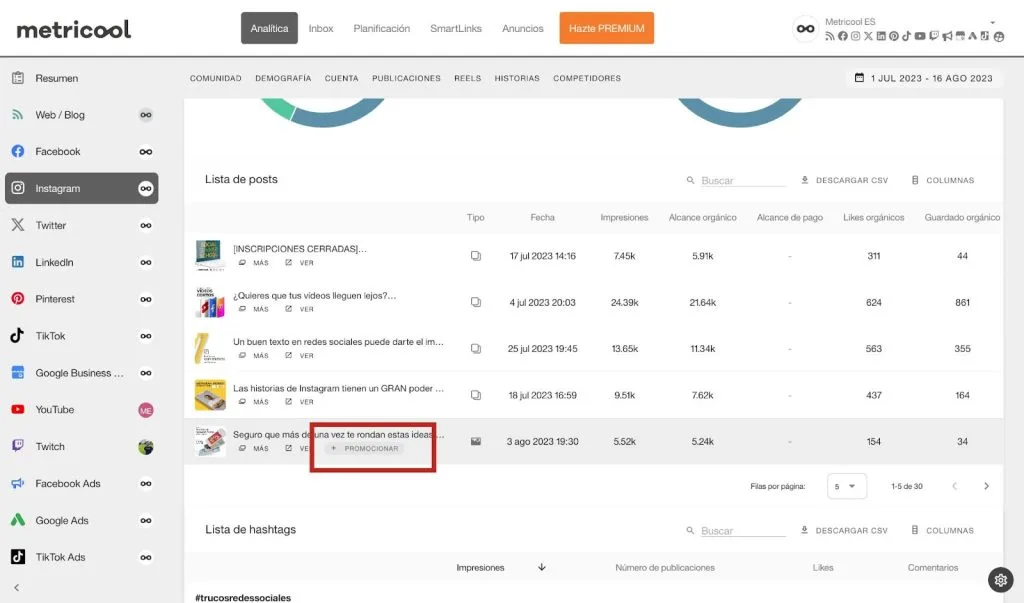Open COLUMNAS for the posts list

click(x=942, y=180)
